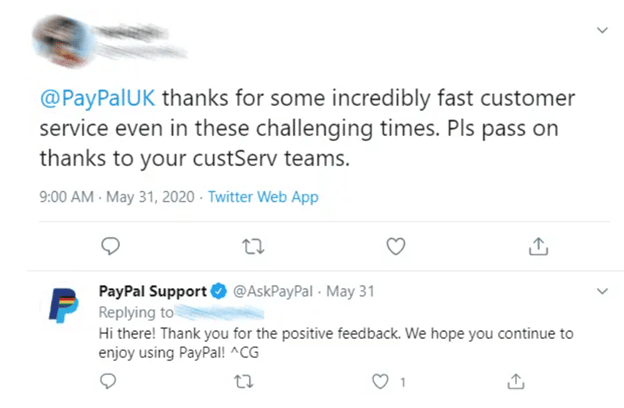Image resolution: width=624 pixels, height=408 pixels.
Task: Reply to the PayPal Support tweet
Action: tap(108, 380)
